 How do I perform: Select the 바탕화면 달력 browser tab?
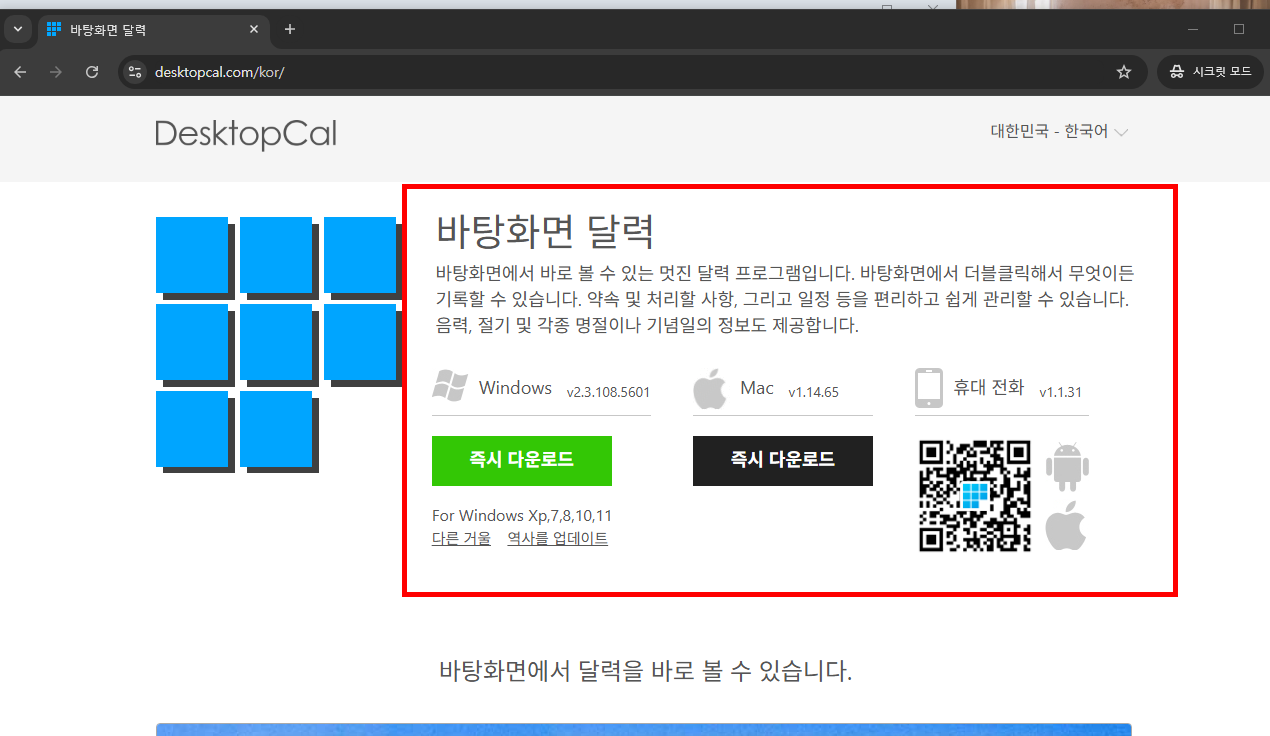tap(154, 29)
